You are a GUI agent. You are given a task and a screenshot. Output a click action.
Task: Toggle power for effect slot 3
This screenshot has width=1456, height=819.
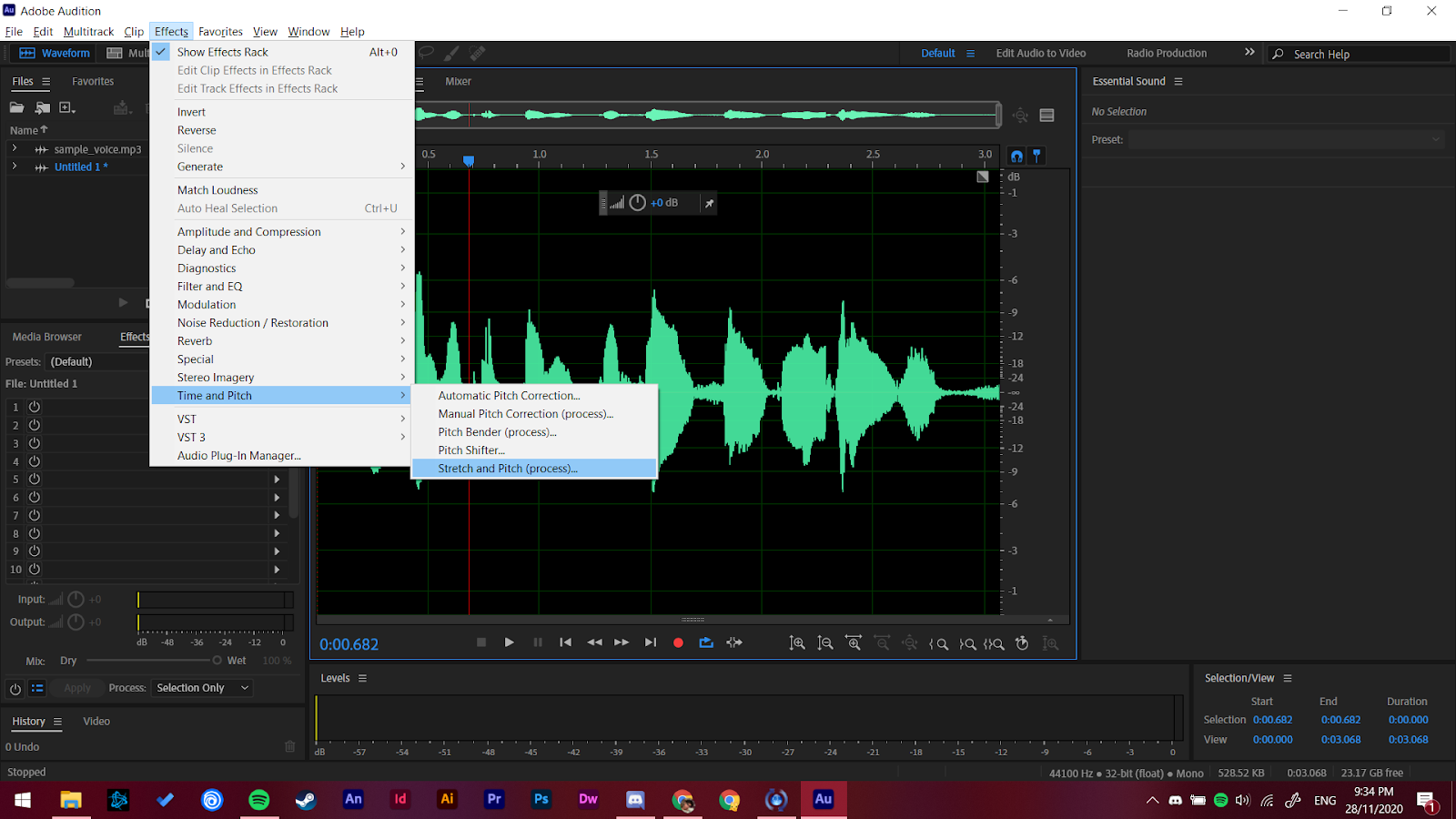[x=35, y=443]
